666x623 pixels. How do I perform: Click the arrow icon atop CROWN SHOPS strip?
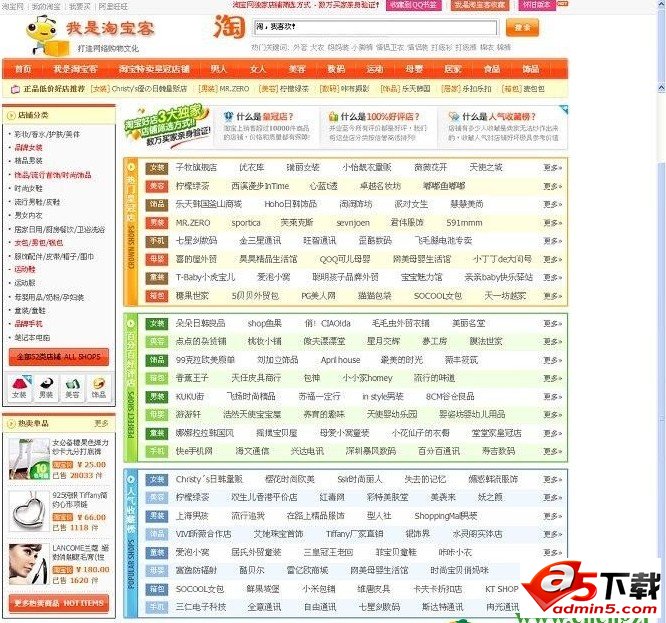point(131,167)
